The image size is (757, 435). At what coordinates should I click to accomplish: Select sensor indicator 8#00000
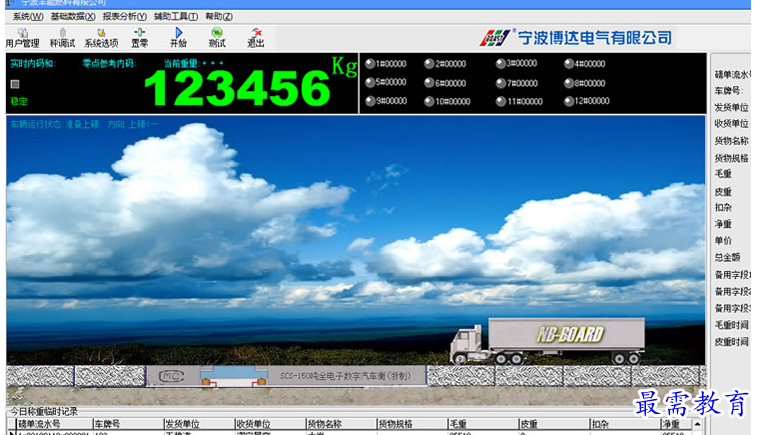pyautogui.click(x=585, y=83)
